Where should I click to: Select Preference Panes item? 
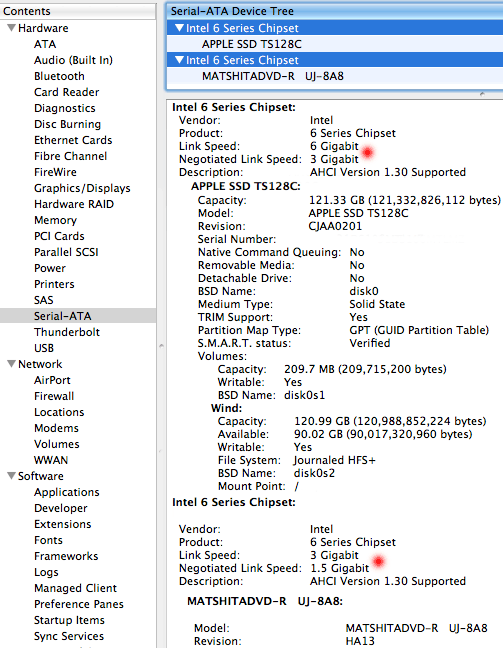(79, 604)
